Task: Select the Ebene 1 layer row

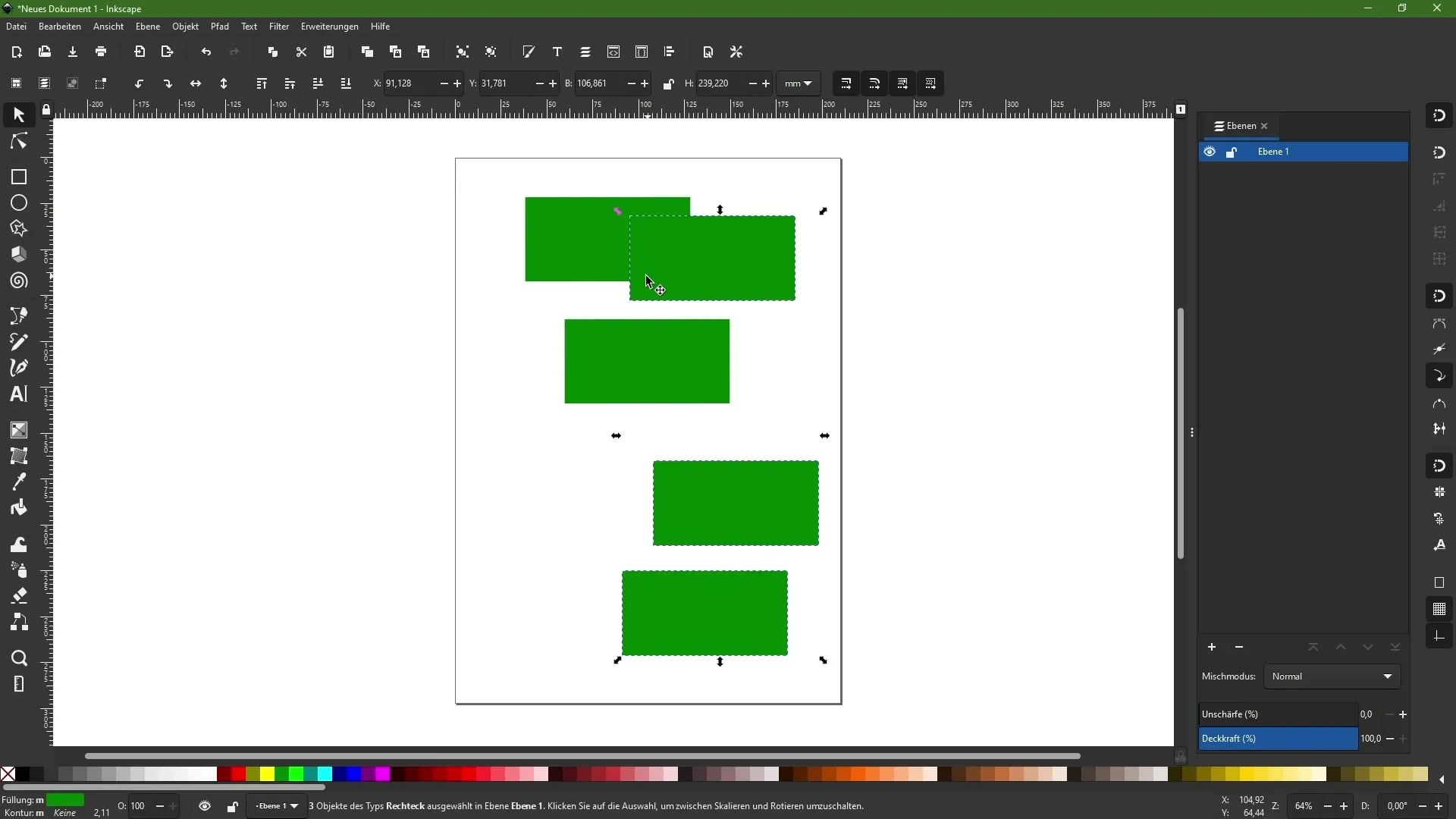Action: pyautogui.click(x=1304, y=152)
